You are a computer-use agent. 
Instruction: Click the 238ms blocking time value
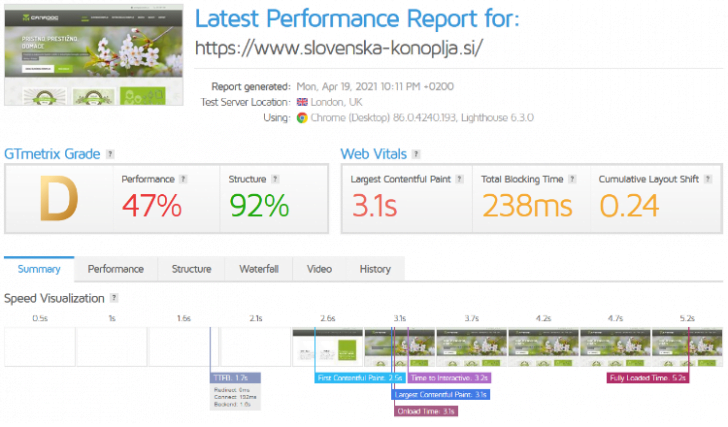pyautogui.click(x=527, y=206)
